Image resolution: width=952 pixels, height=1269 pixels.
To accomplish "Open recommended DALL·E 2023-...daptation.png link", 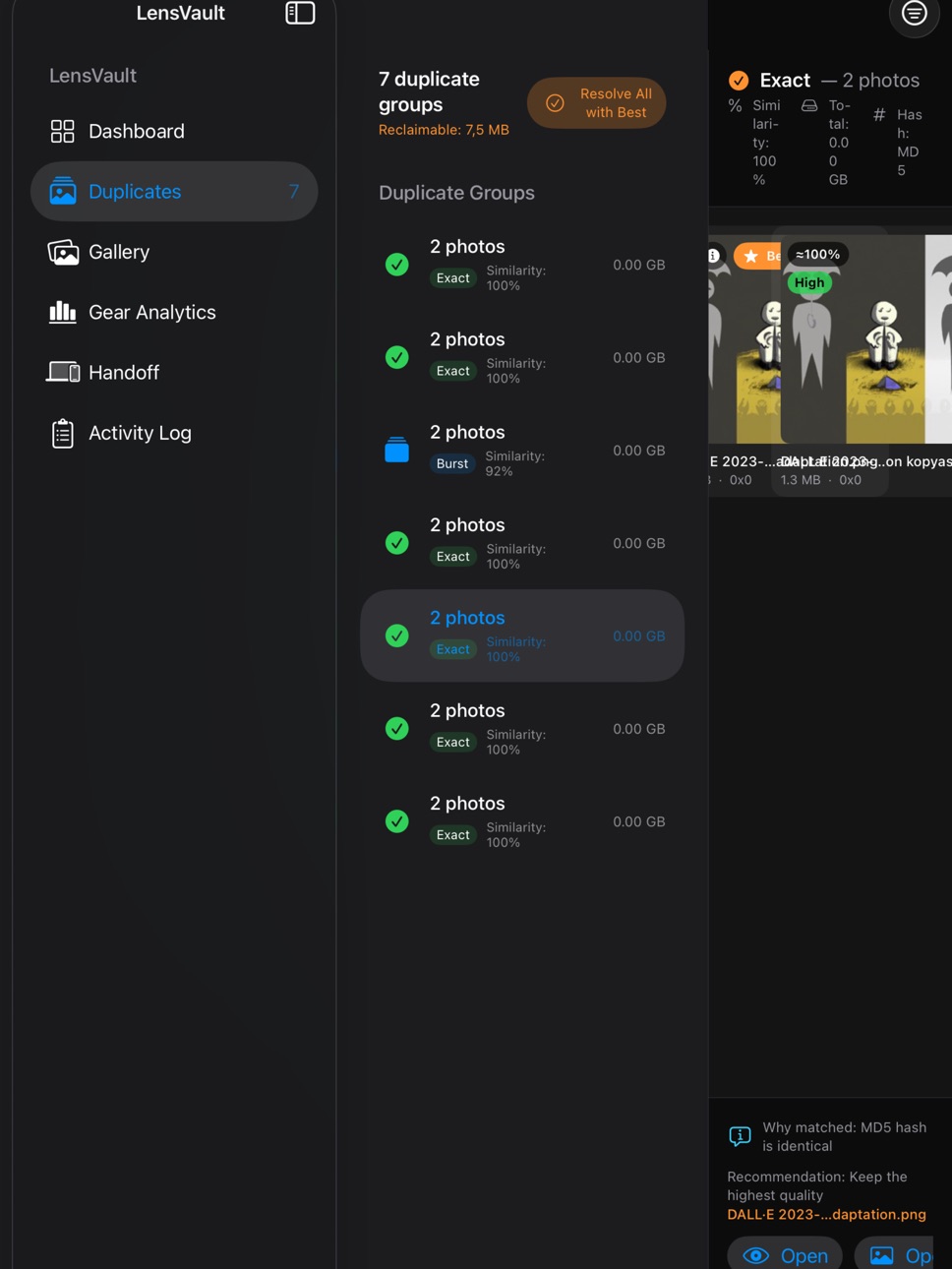I will pos(826,1215).
